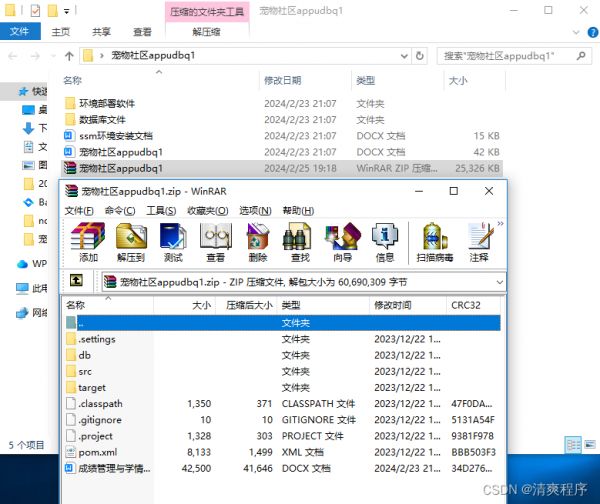Refresh the Explorer folder view
600x504 pixels.
point(420,56)
